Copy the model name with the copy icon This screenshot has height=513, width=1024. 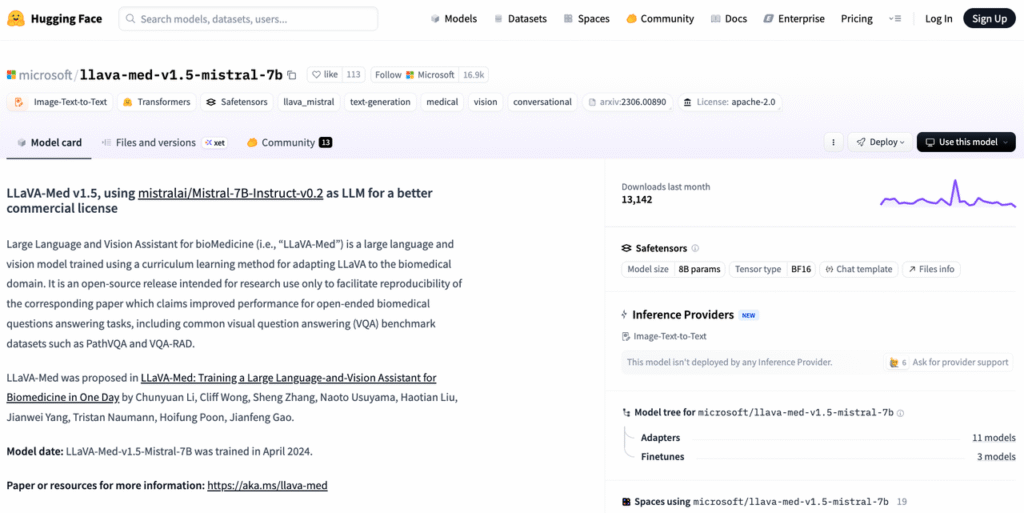tap(292, 75)
